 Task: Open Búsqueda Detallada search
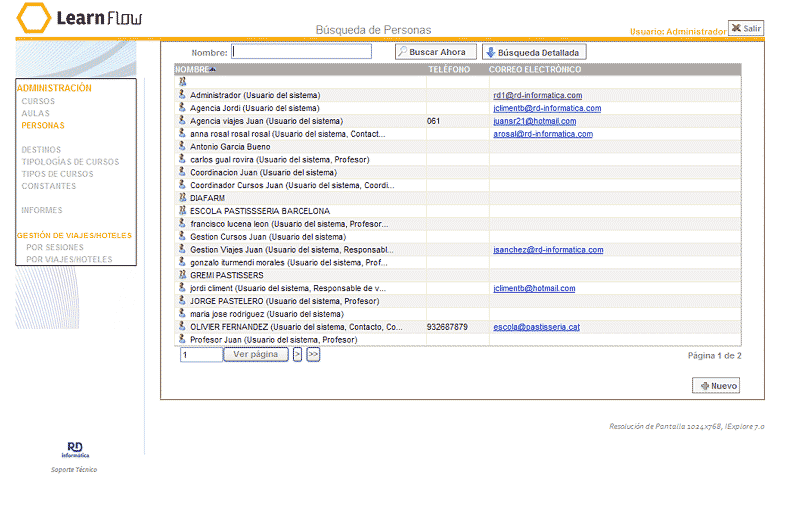(533, 52)
